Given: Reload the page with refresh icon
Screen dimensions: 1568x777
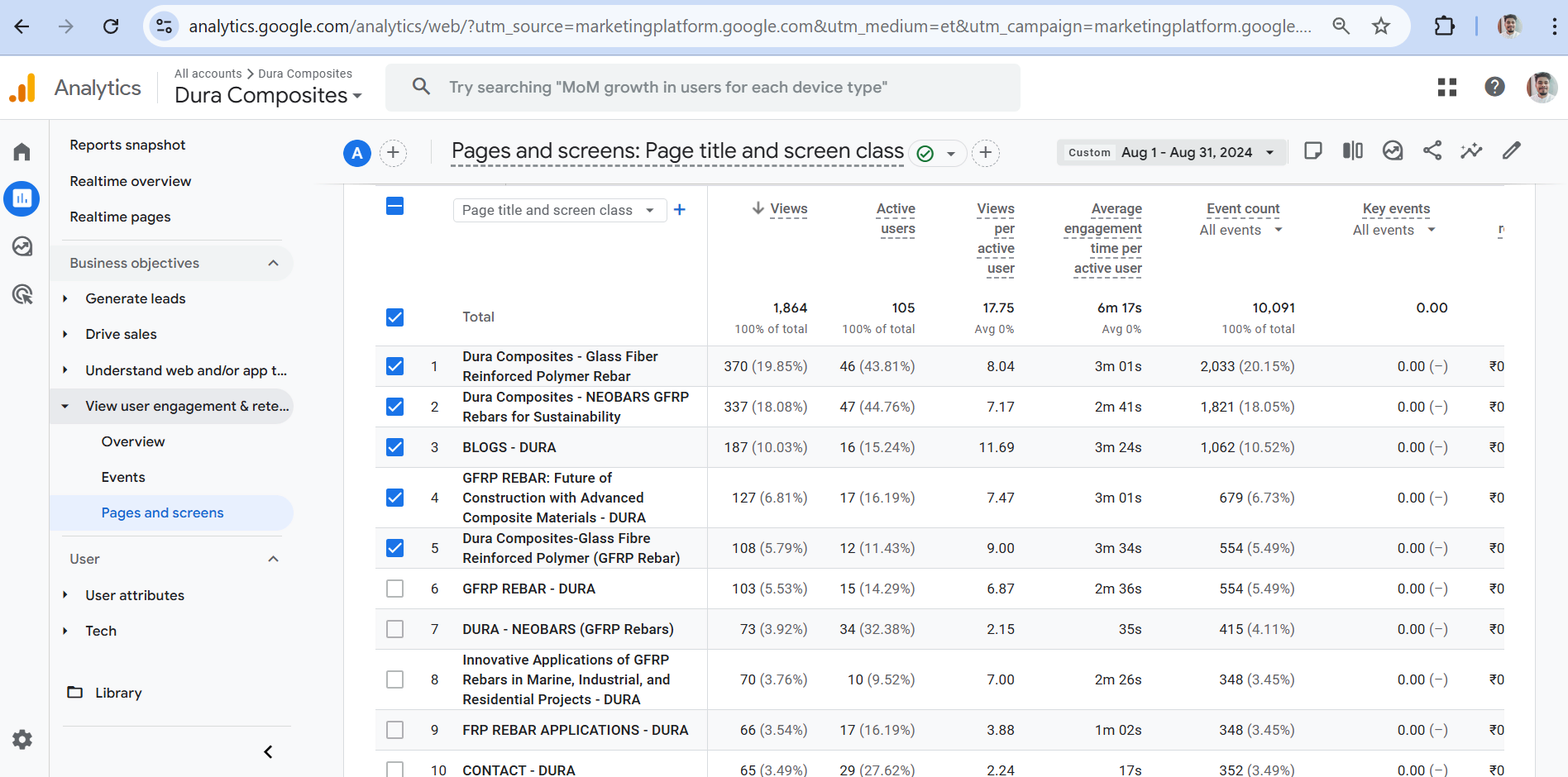Looking at the screenshot, I should pyautogui.click(x=111, y=26).
